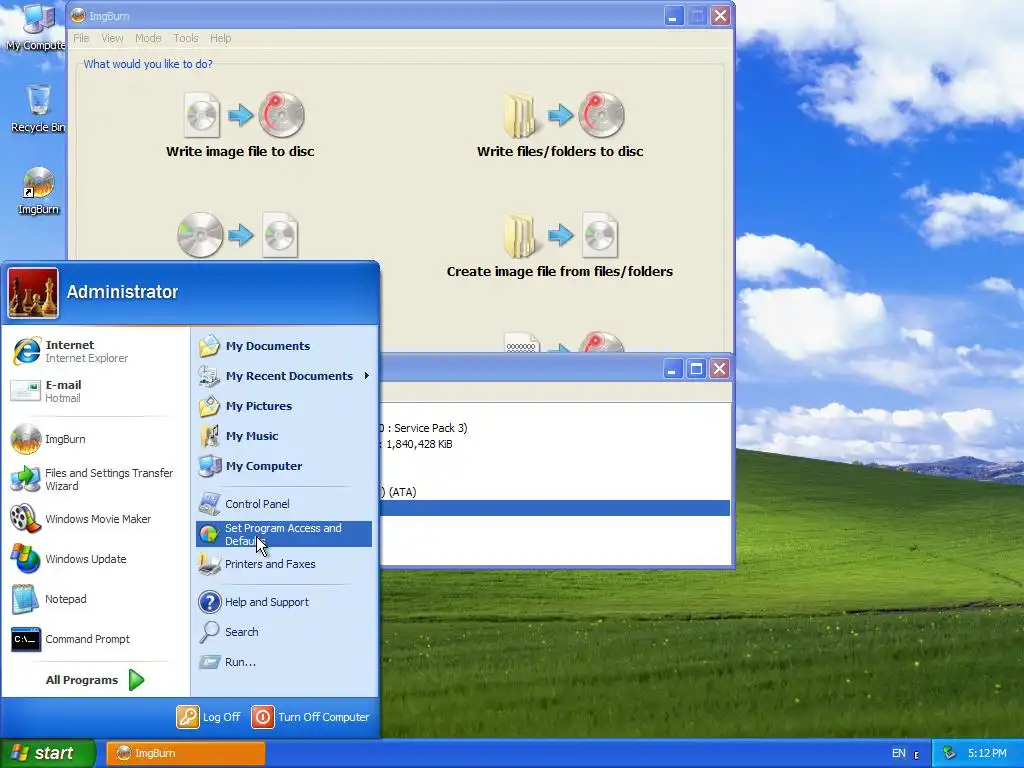Choose Write image file to disc mode

tap(240, 125)
